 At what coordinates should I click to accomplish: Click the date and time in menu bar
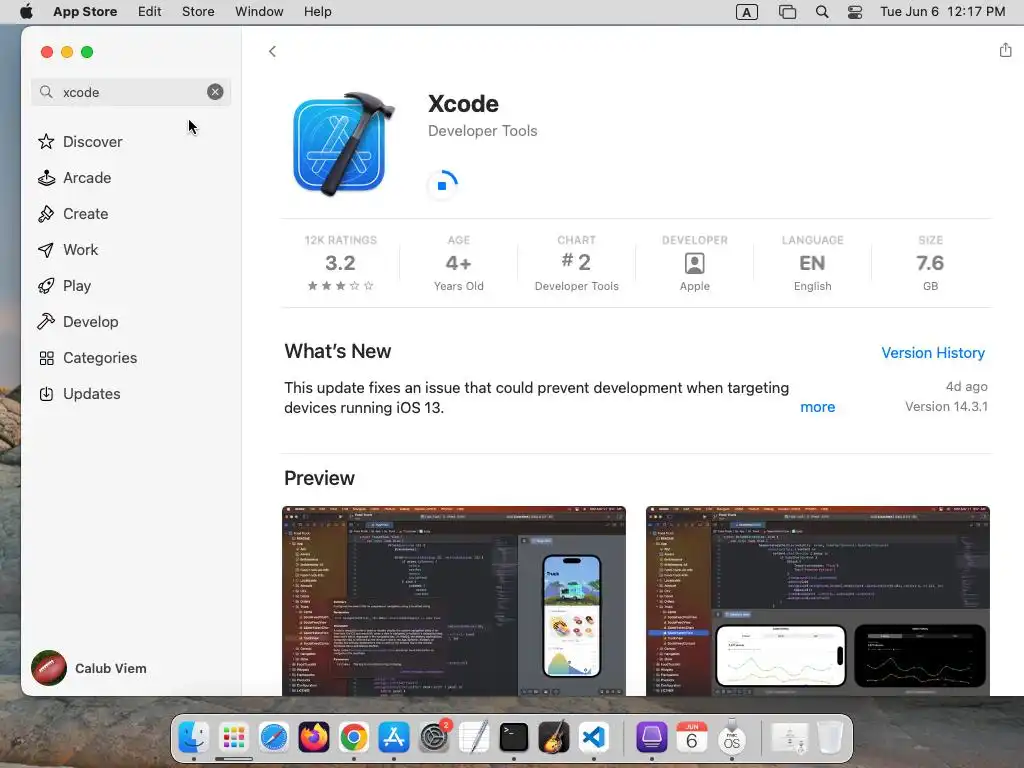click(x=942, y=12)
